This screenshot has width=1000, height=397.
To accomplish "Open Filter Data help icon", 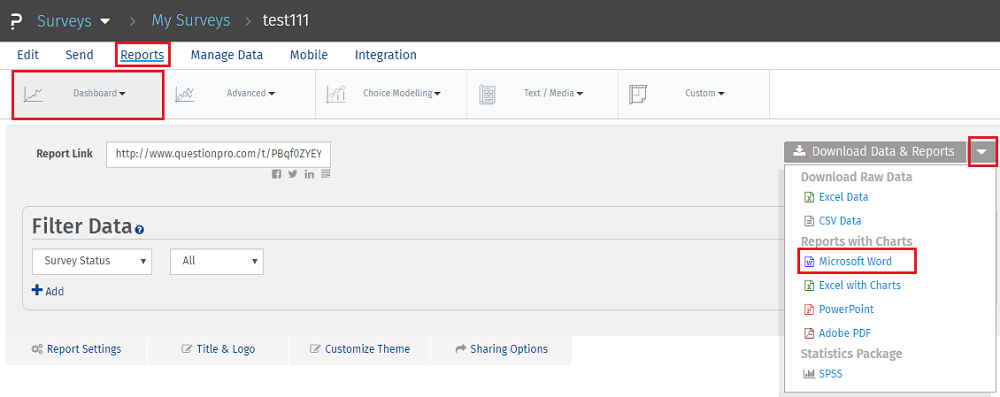I will point(140,229).
